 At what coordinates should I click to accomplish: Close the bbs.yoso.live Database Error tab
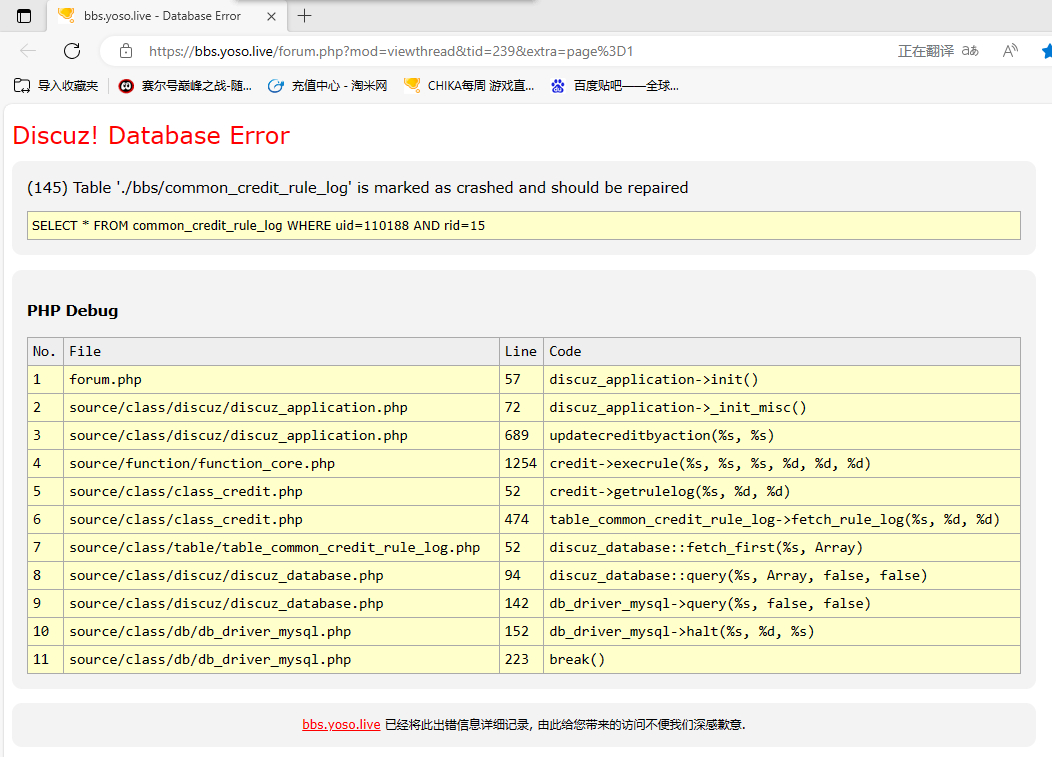click(x=271, y=16)
